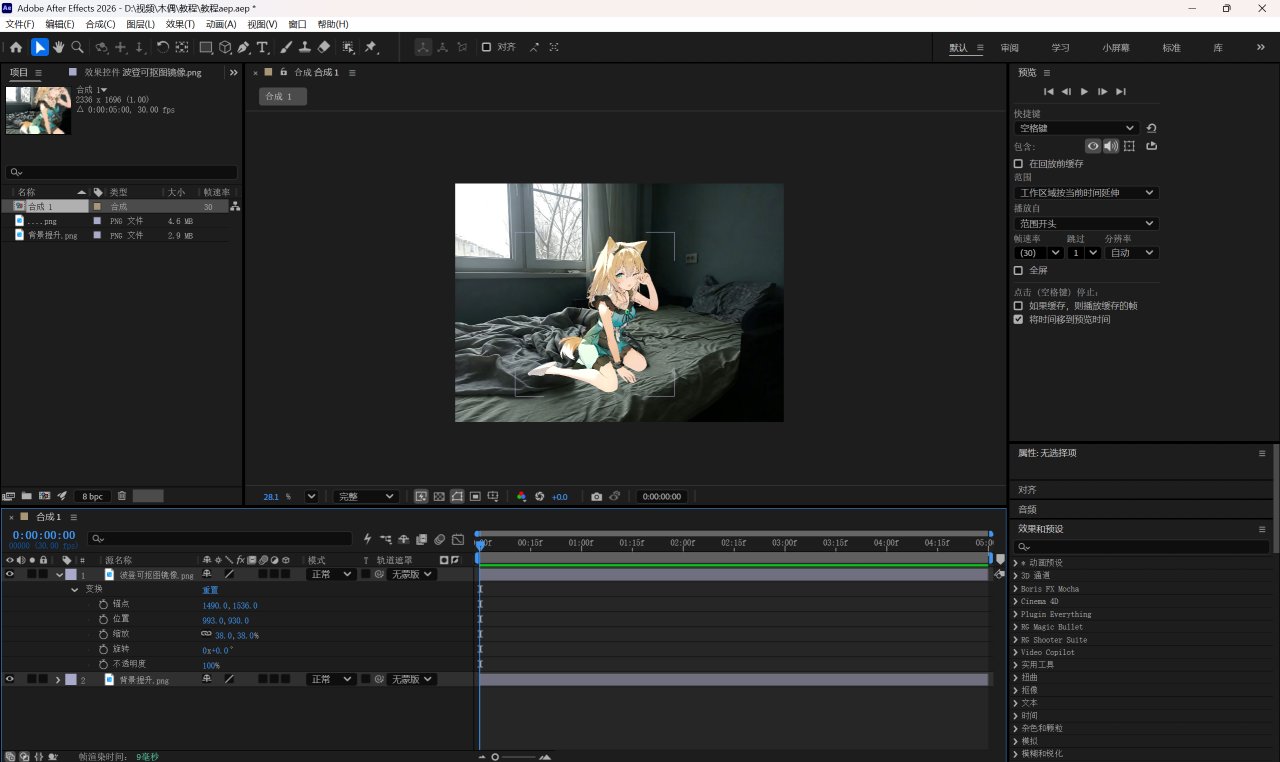The height and width of the screenshot is (762, 1280).
Task: Open the 效果(T) menu
Action: click(181, 24)
